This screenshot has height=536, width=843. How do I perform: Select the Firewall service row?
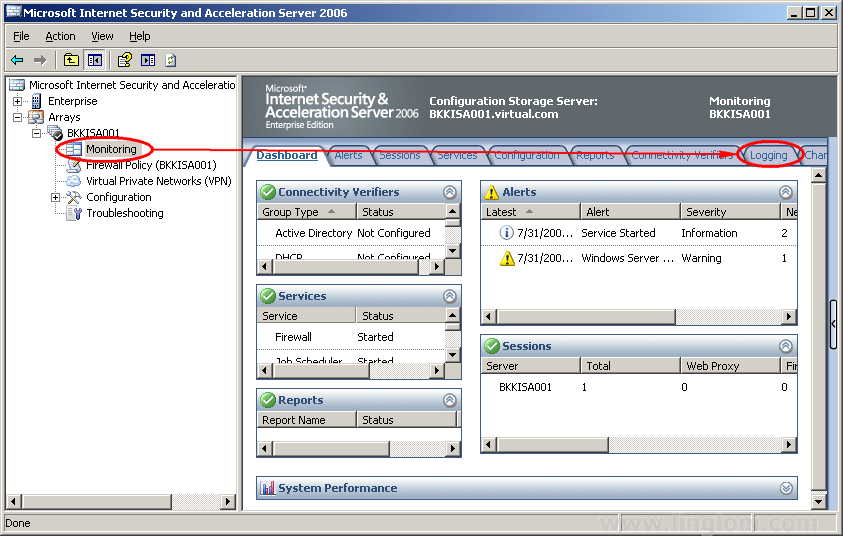pos(352,337)
